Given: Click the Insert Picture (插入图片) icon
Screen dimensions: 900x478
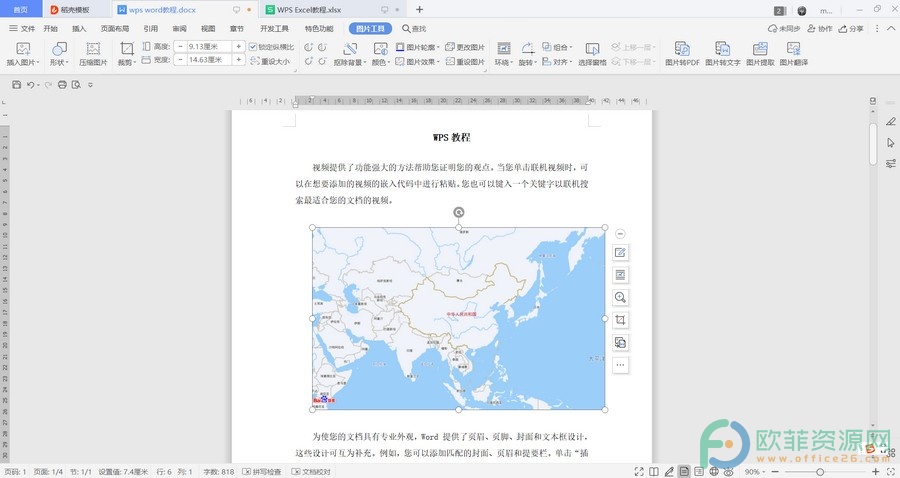Looking at the screenshot, I should tap(23, 49).
